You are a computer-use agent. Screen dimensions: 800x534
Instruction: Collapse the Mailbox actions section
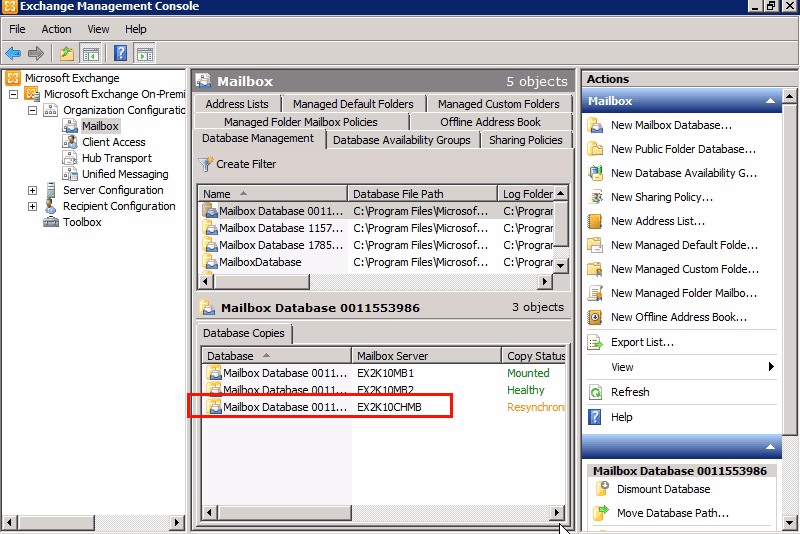coord(770,101)
